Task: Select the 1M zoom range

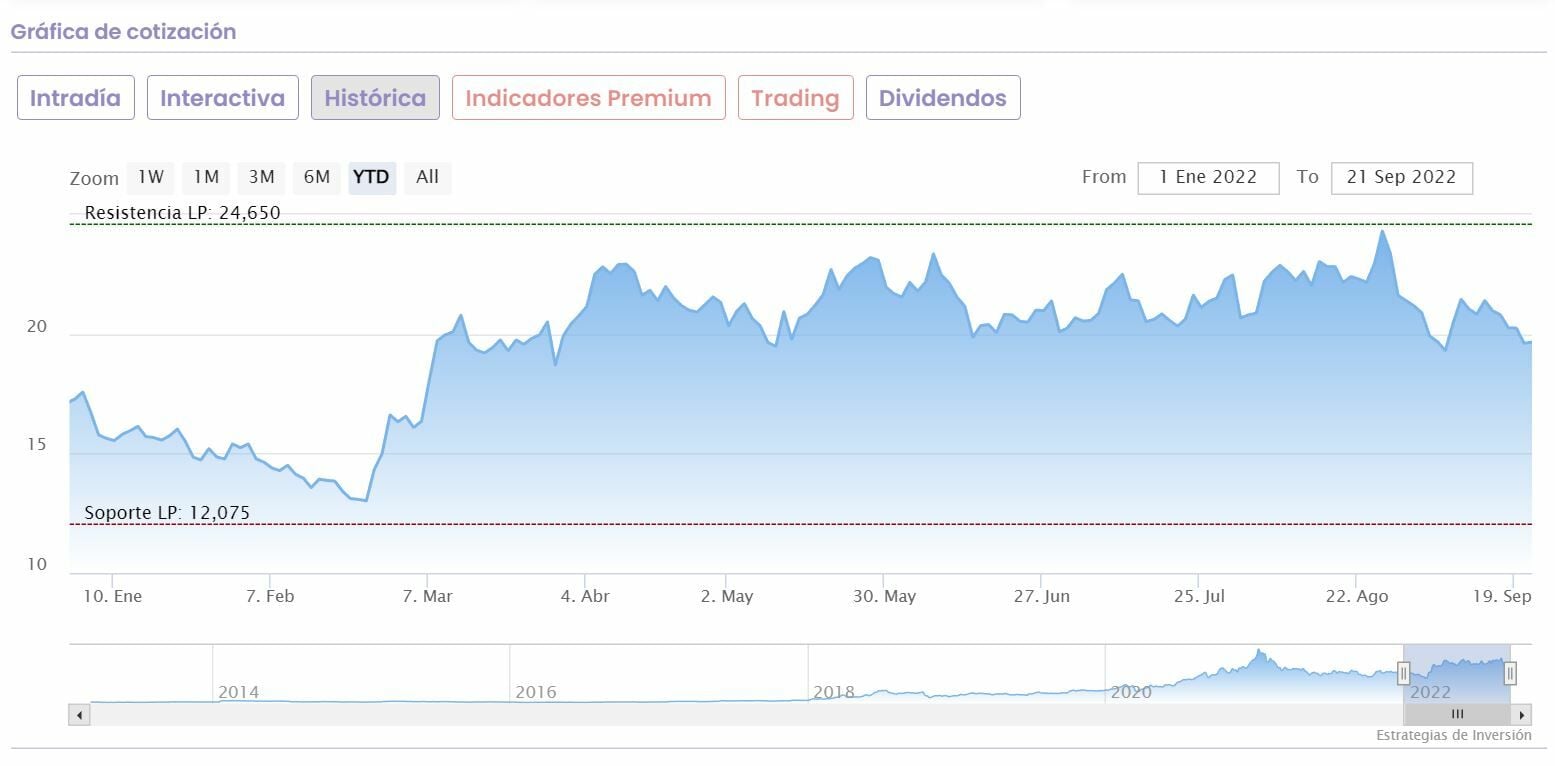Action: coord(206,178)
